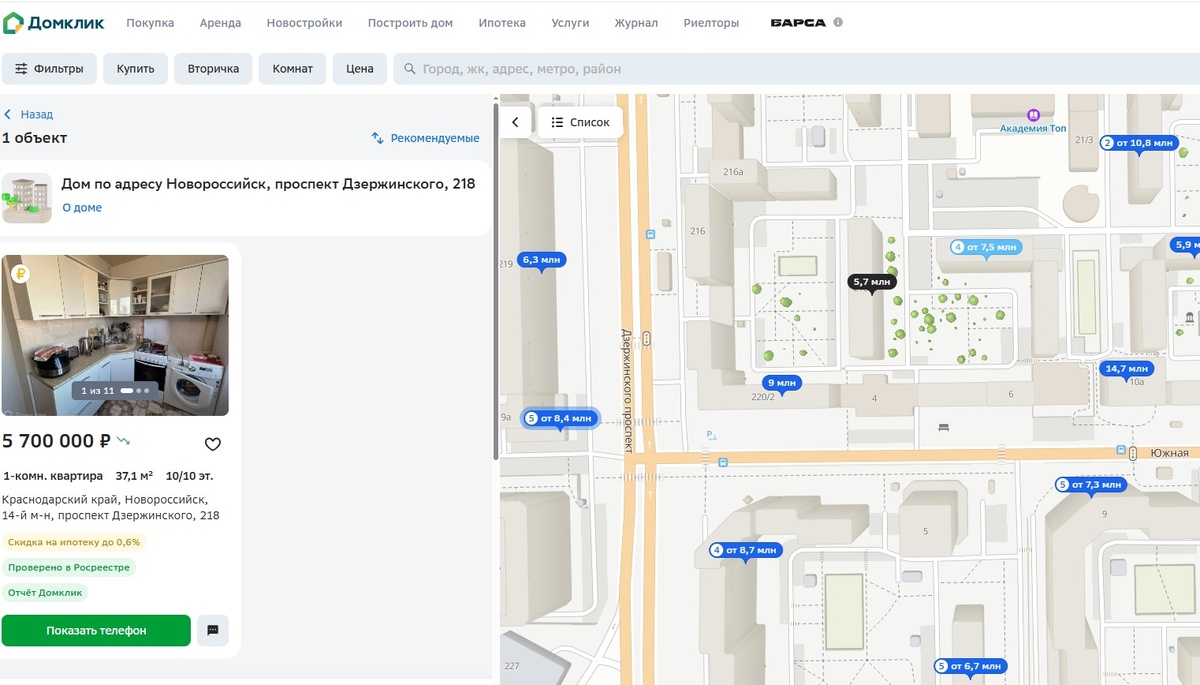Image resolution: width=1200 pixels, height=685 pixels.
Task: Select the 5,7 млн map marker
Action: (872, 283)
